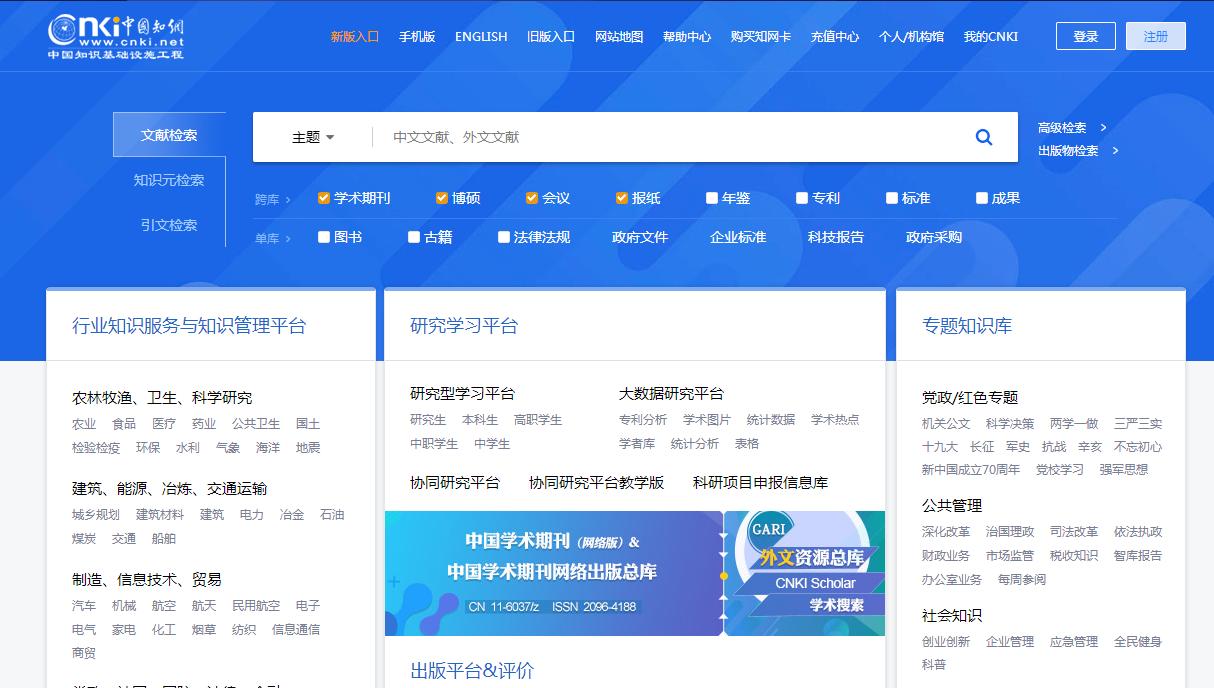Click the arrow next to 出版物检索

(x=1115, y=151)
